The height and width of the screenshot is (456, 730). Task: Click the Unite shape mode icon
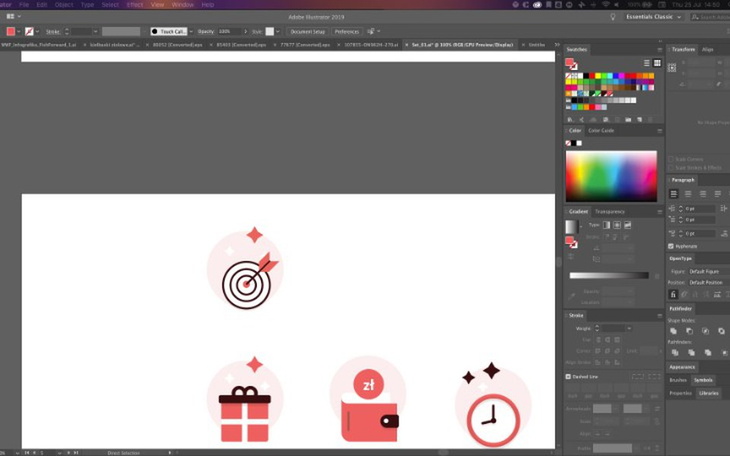pos(673,331)
